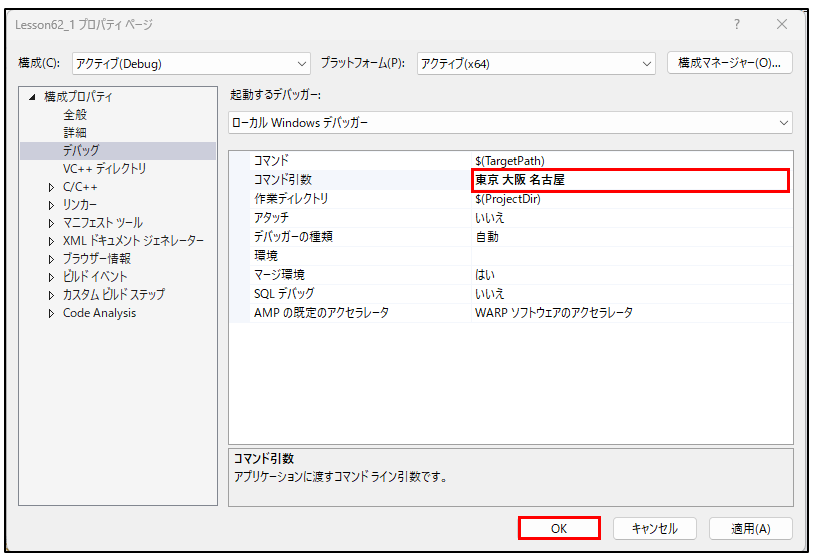This screenshot has height=558, width=816.
Task: Click the コマンド引数 value field
Action: [630, 180]
